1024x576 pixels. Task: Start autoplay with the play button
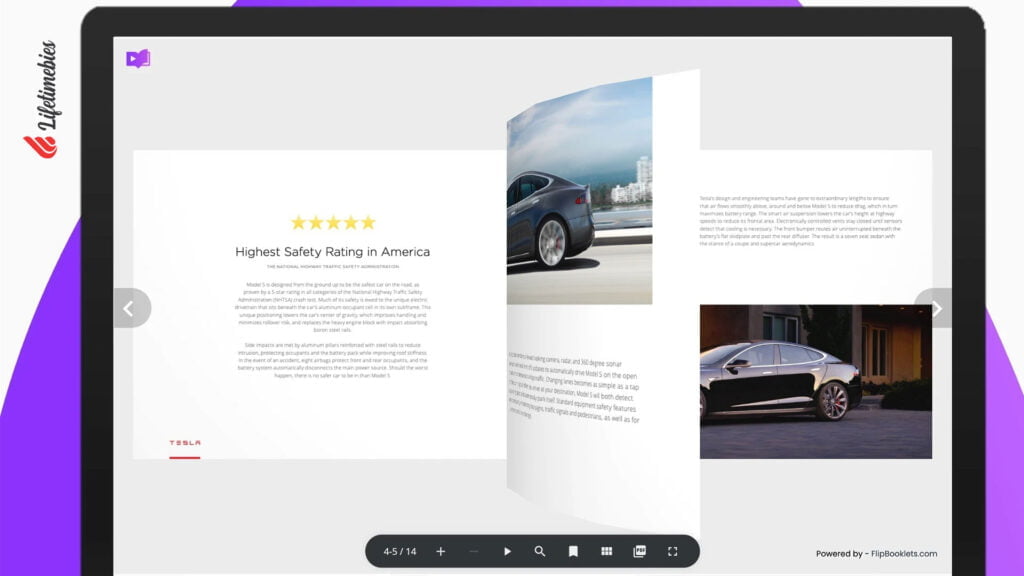pyautogui.click(x=507, y=551)
